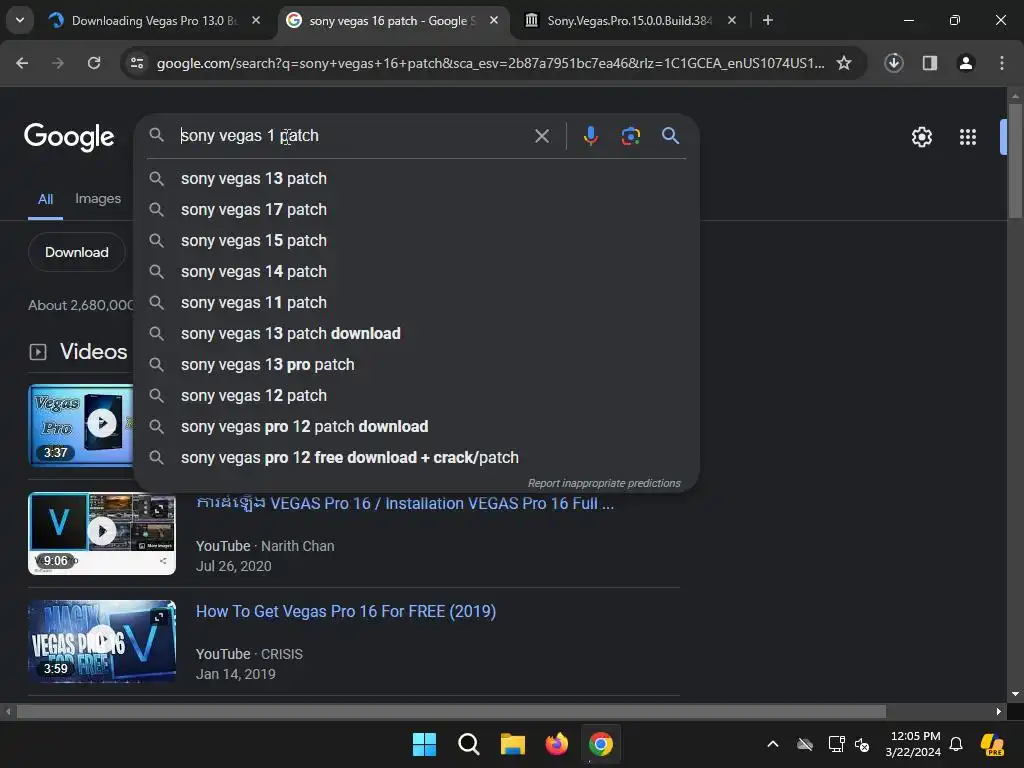Play the Vegas Pro 3:37 video thumbnail
The image size is (1024, 768).
click(x=81, y=425)
